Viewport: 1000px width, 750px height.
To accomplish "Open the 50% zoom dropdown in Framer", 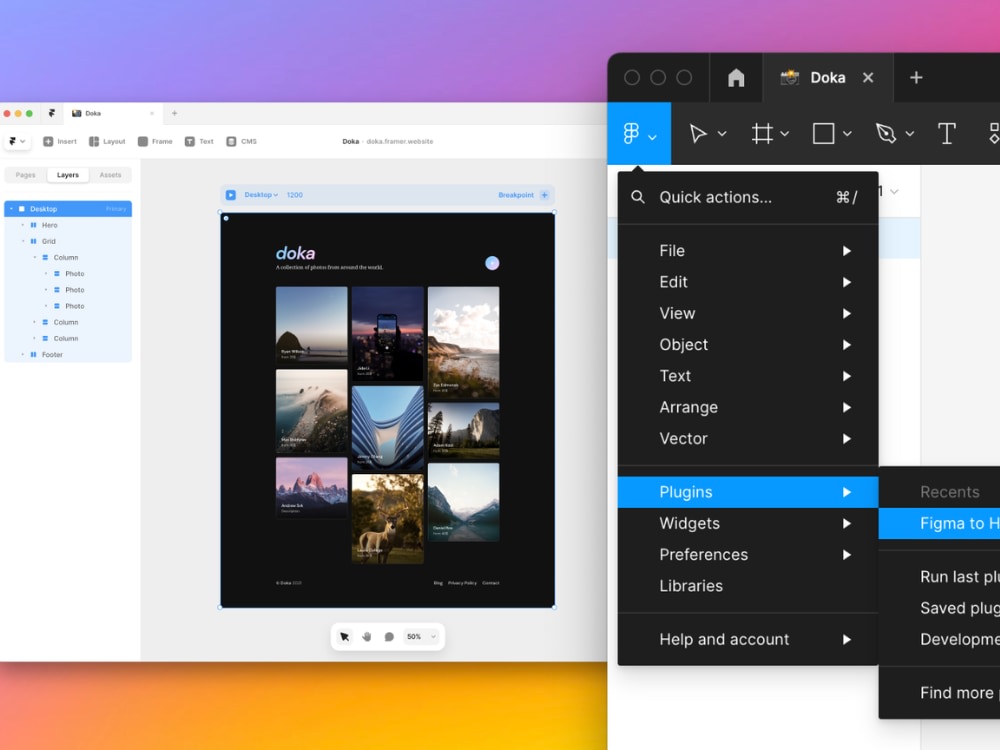I will [x=422, y=636].
